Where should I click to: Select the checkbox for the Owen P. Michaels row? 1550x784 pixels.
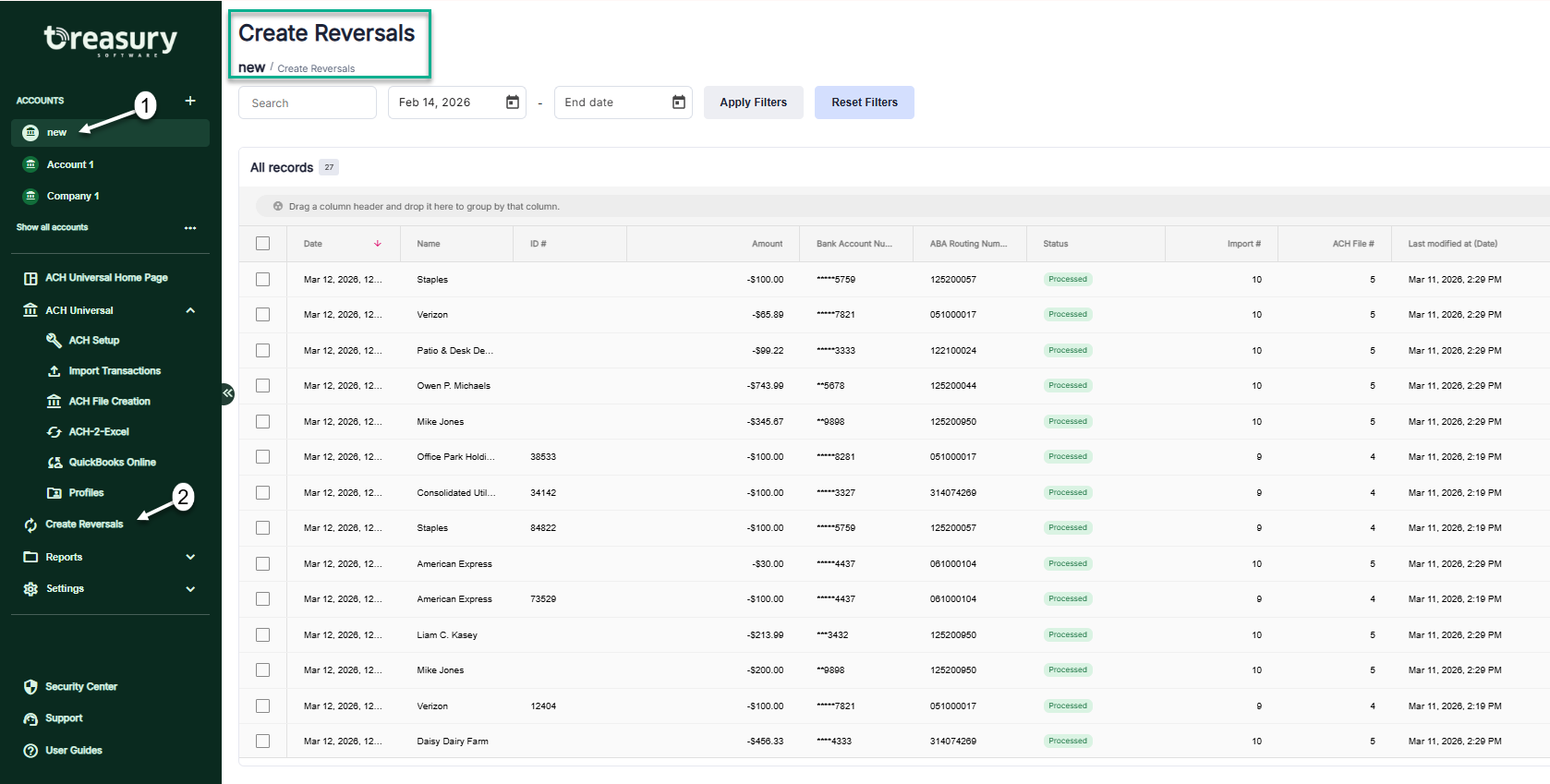[x=263, y=386]
